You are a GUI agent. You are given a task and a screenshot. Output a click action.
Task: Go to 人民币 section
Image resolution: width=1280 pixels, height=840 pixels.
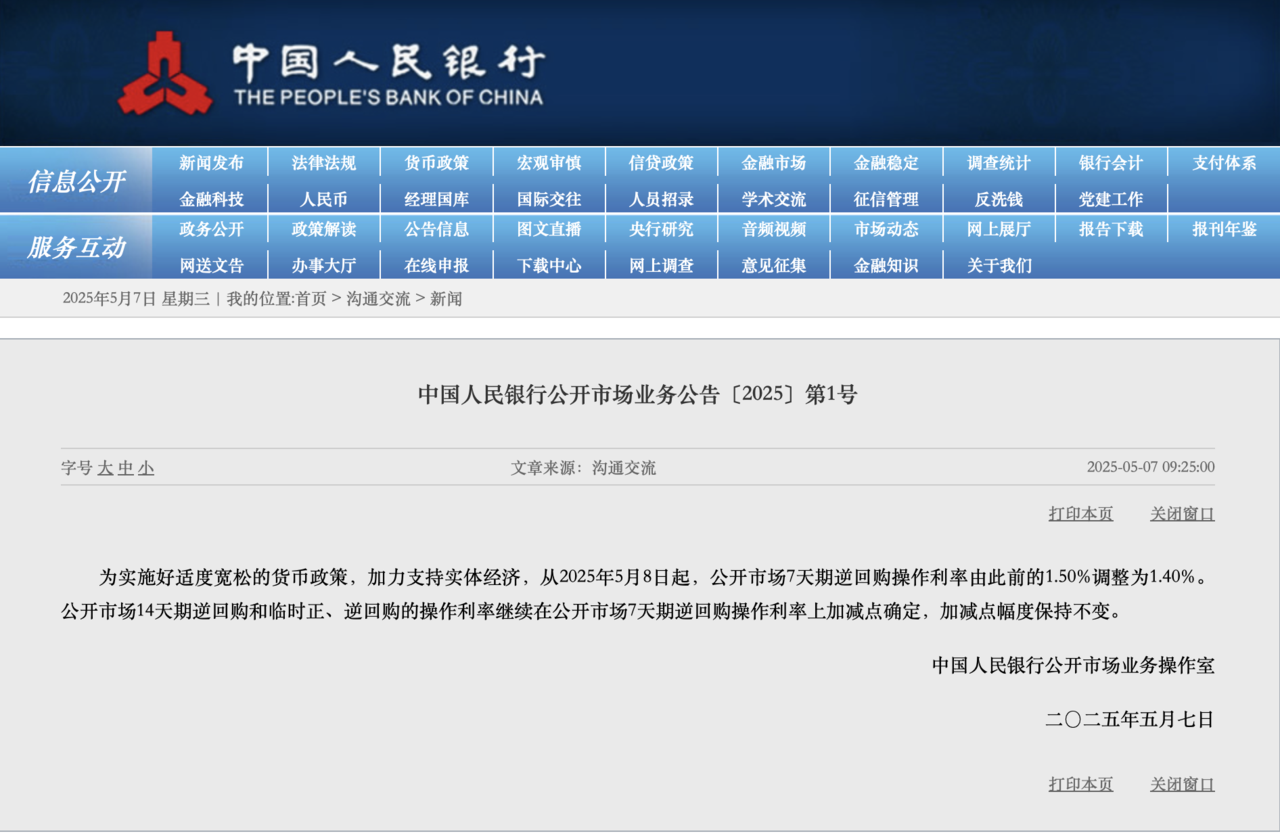(x=324, y=199)
